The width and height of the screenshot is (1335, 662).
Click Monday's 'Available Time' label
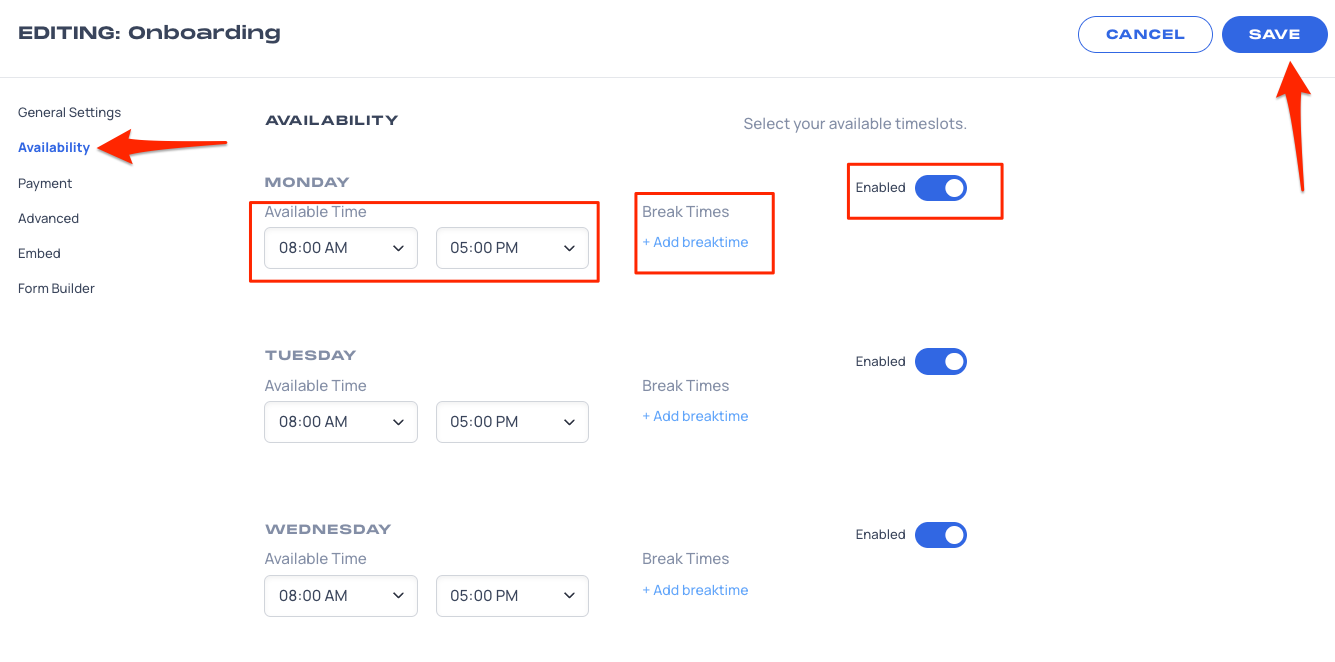pyautogui.click(x=315, y=212)
